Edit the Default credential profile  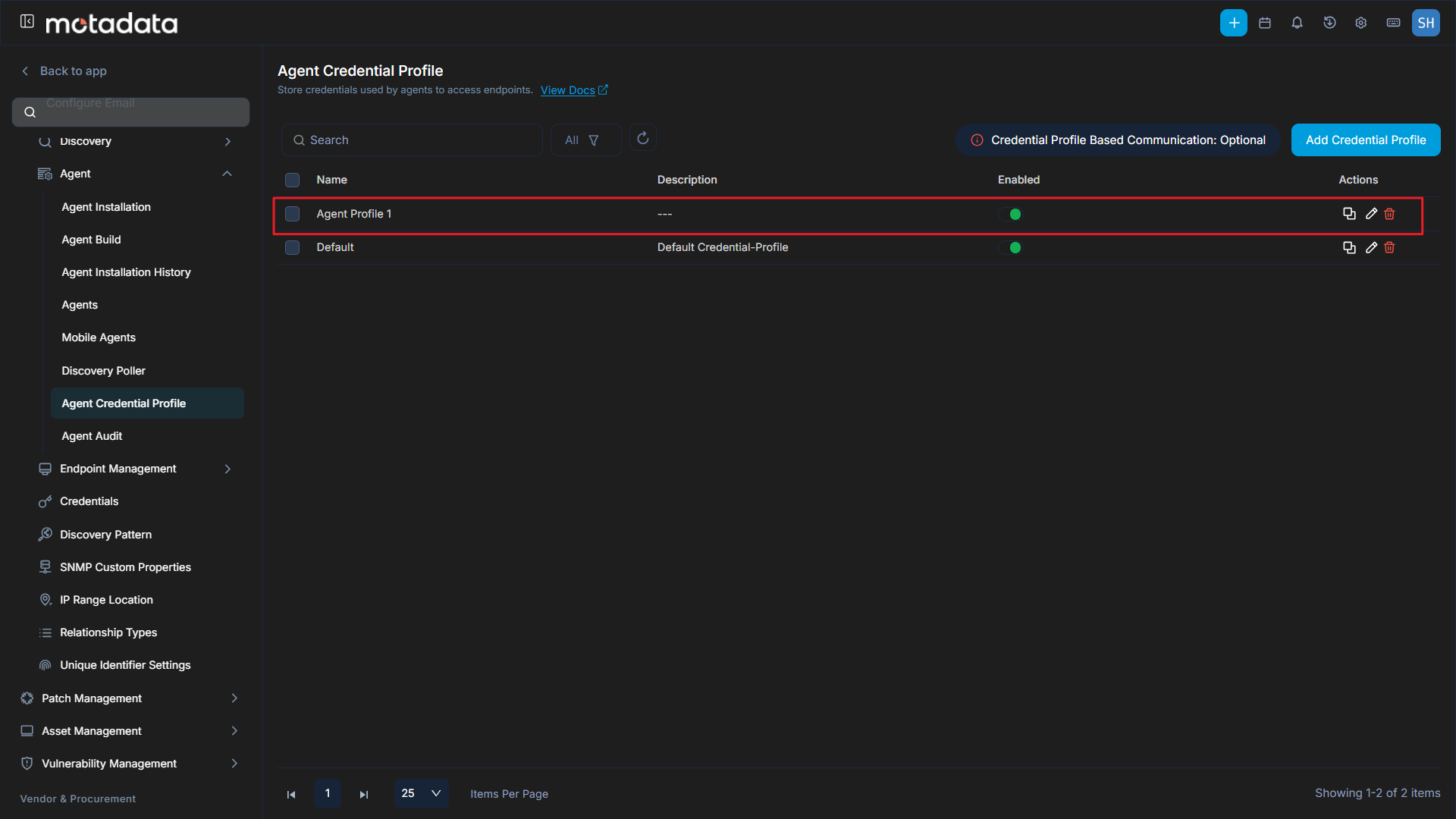pos(1371,247)
